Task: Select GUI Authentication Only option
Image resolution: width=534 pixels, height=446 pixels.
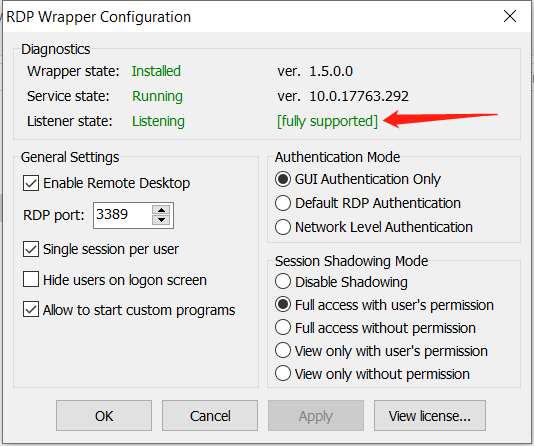Action: [x=283, y=179]
